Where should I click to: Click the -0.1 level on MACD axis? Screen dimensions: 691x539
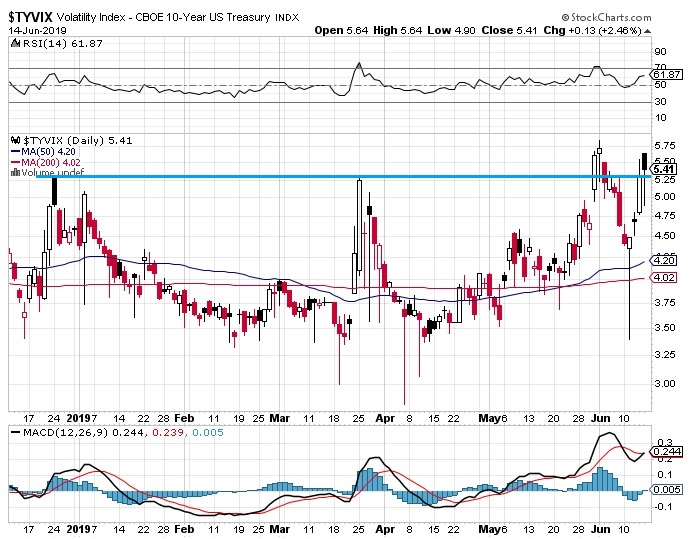click(x=663, y=506)
